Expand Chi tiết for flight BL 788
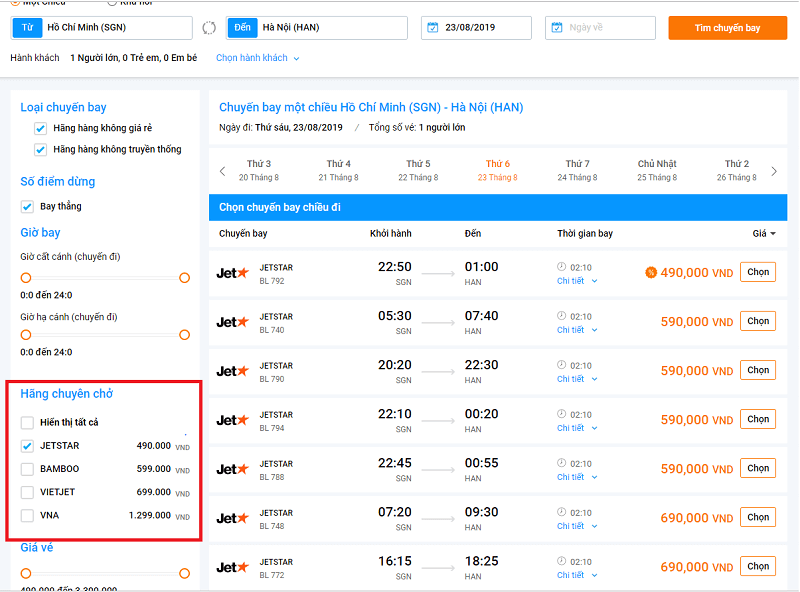The image size is (800, 592). 577,477
